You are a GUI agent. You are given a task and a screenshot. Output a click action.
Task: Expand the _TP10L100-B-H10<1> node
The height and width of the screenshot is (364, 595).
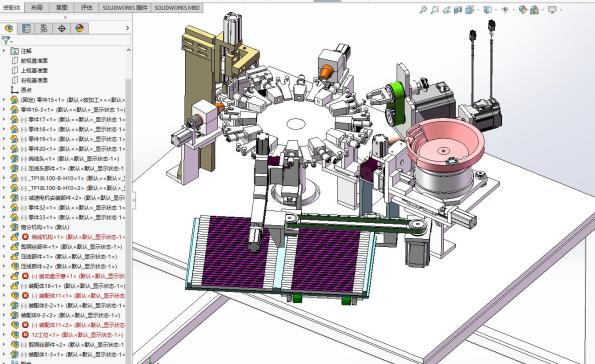pyautogui.click(x=4, y=178)
